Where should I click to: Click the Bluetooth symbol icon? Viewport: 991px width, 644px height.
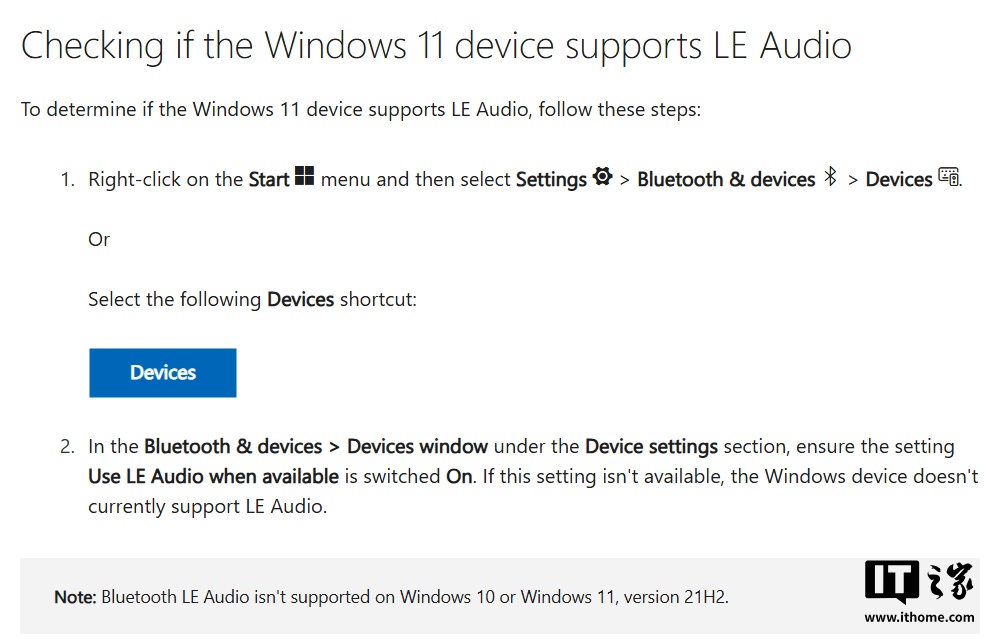click(830, 177)
